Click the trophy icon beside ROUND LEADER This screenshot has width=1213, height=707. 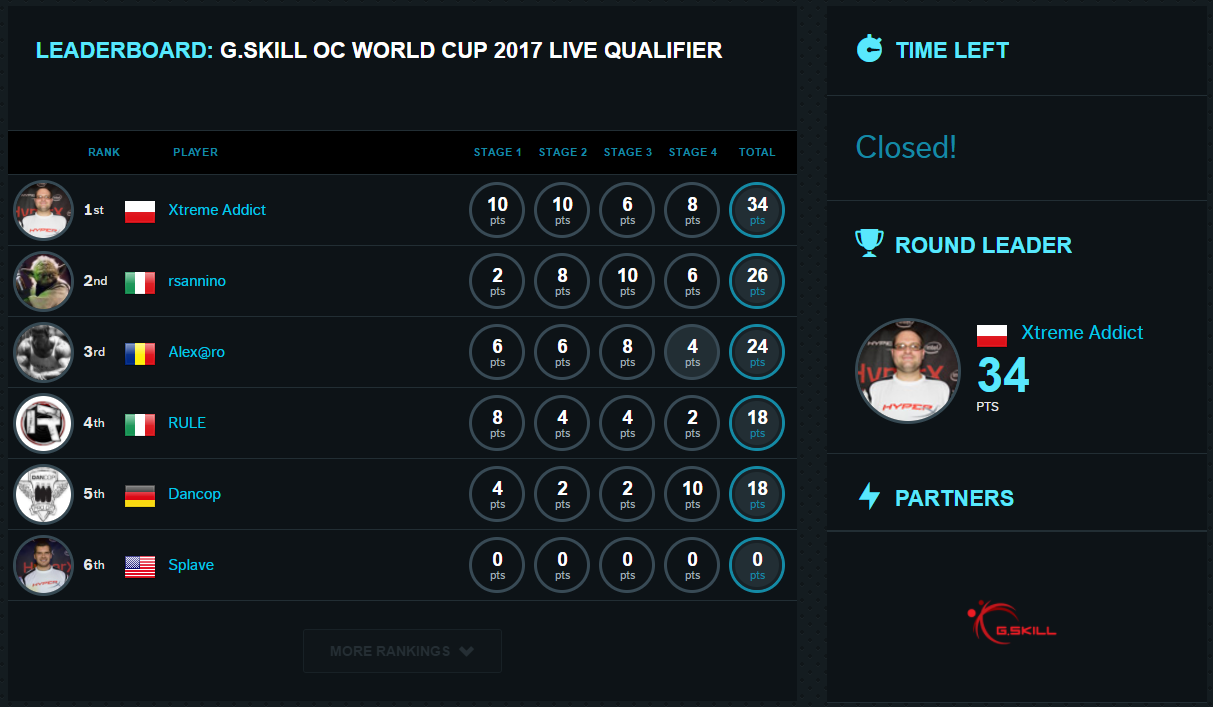[x=869, y=243]
